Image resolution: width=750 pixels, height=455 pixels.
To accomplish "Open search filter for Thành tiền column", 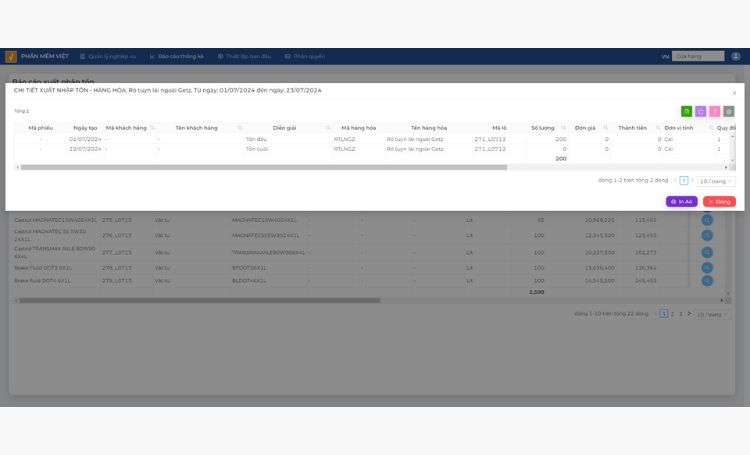I will [x=658, y=128].
